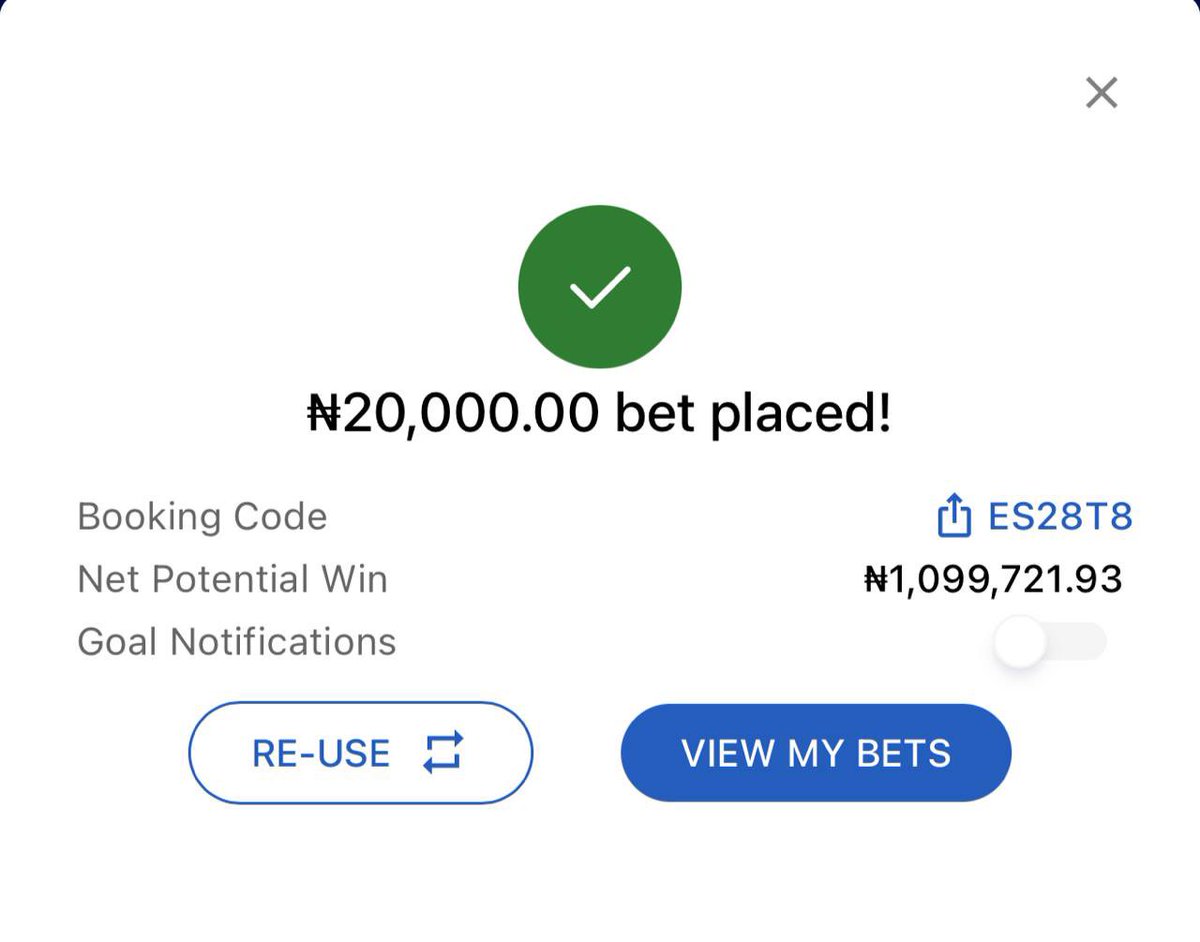Click the Booking Code label
Viewport: 1200px width, 942px height.
coord(202,517)
